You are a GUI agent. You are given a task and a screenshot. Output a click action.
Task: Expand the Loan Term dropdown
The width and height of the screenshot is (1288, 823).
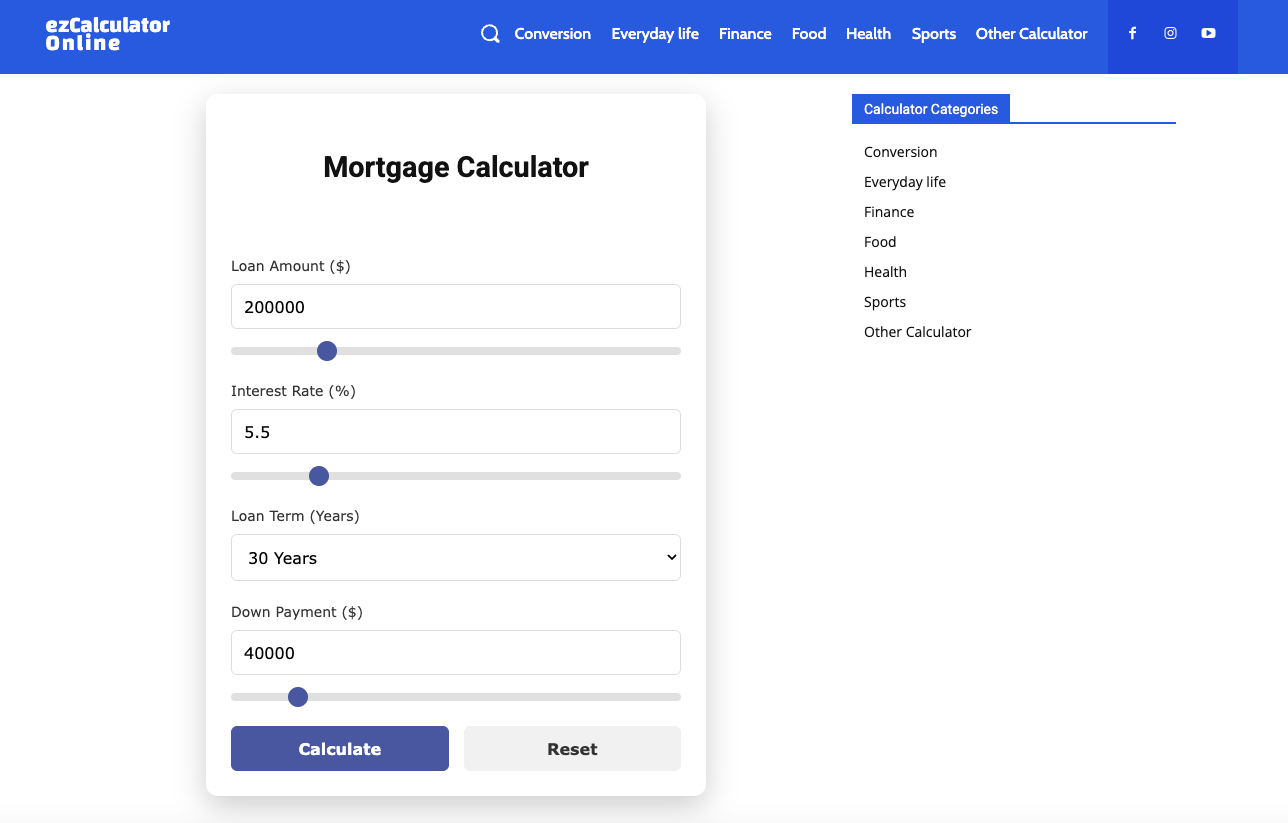pos(455,558)
